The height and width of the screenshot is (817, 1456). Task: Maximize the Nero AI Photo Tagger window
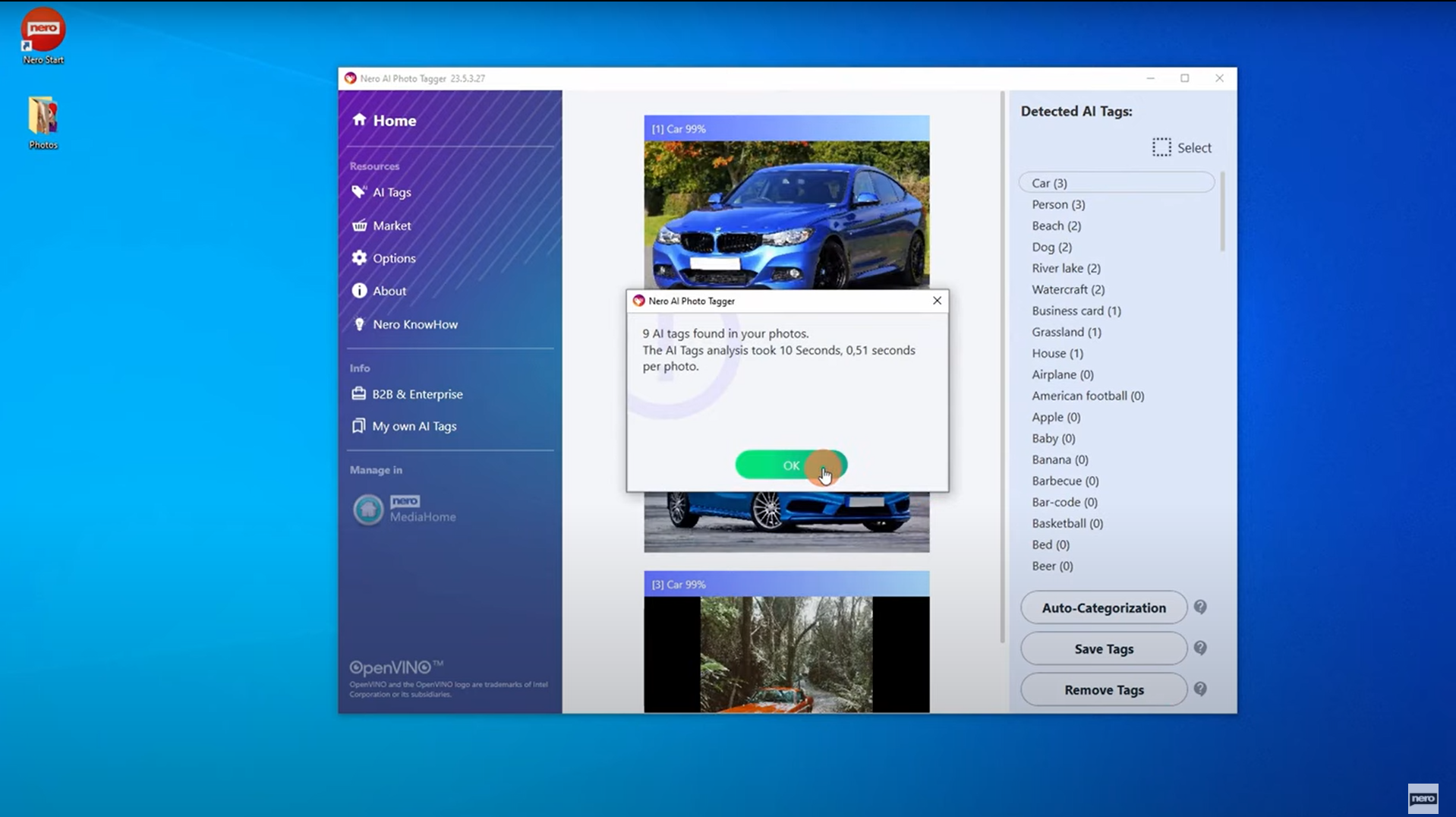pyautogui.click(x=1184, y=78)
